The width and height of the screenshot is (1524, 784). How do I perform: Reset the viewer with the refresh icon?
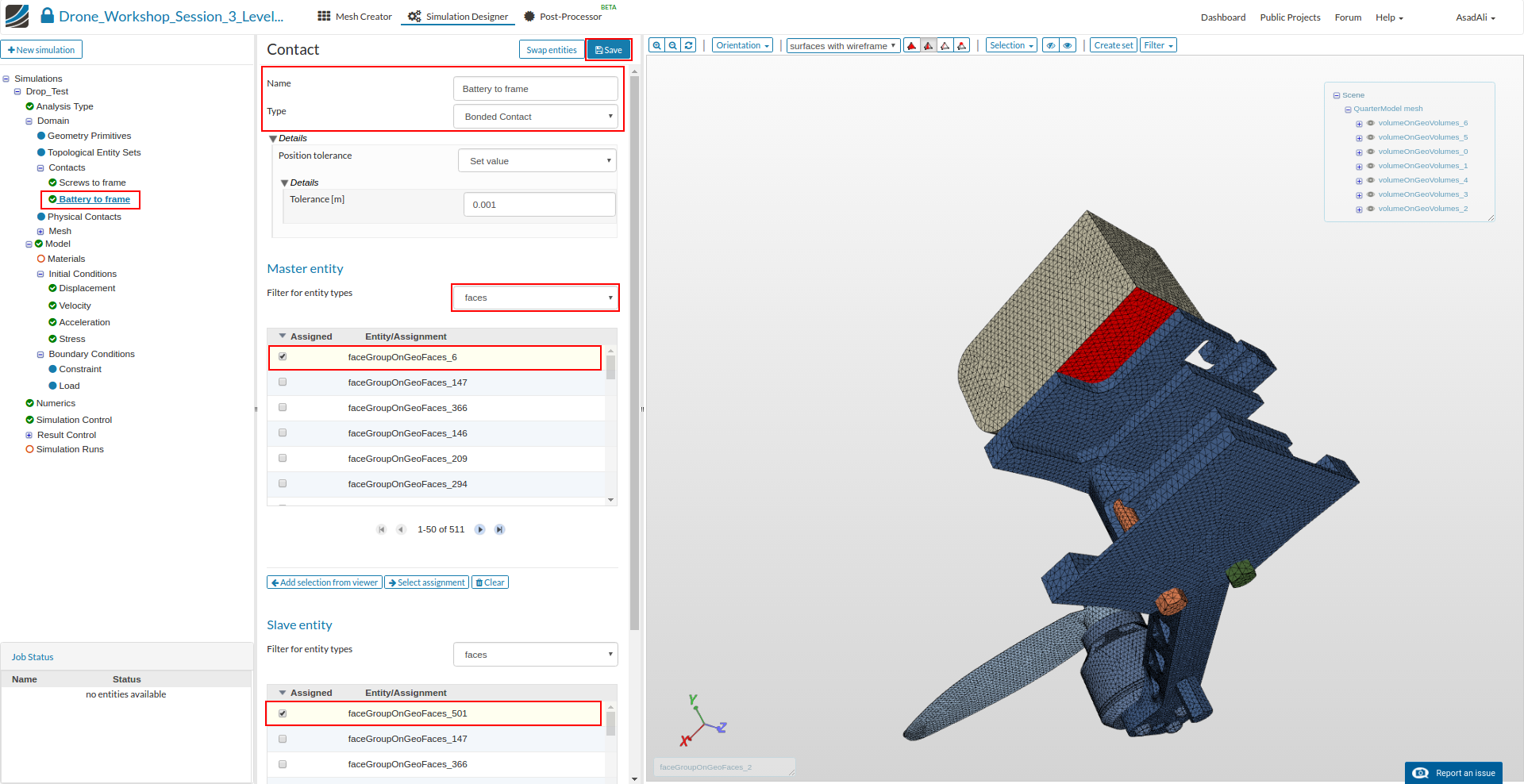[689, 45]
